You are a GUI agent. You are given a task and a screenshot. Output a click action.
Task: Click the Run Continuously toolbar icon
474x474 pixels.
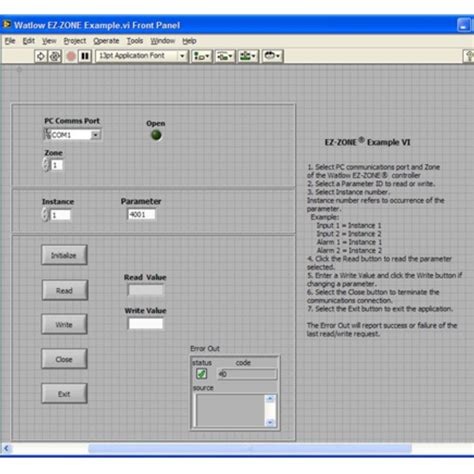point(55,56)
